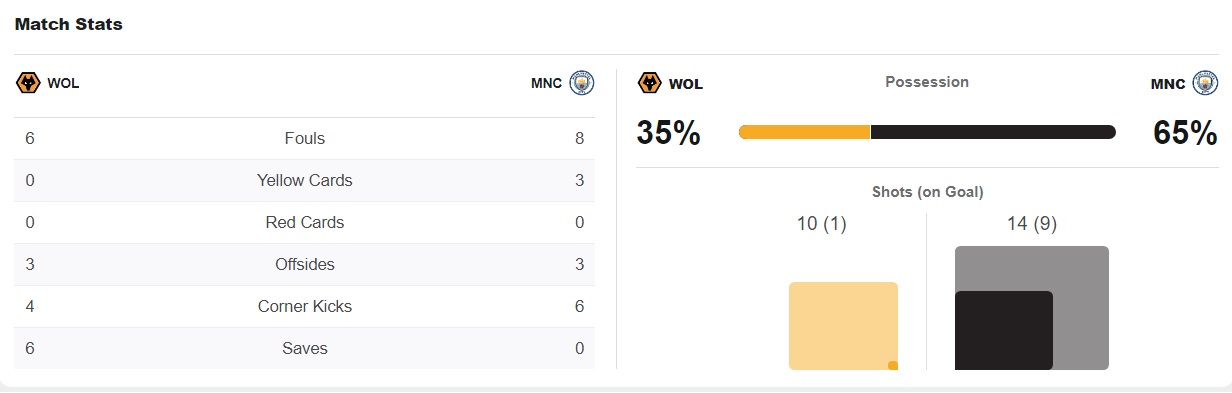Image resolution: width=1232 pixels, height=393 pixels.
Task: Click the MNC label in possession panel
Action: click(1168, 83)
